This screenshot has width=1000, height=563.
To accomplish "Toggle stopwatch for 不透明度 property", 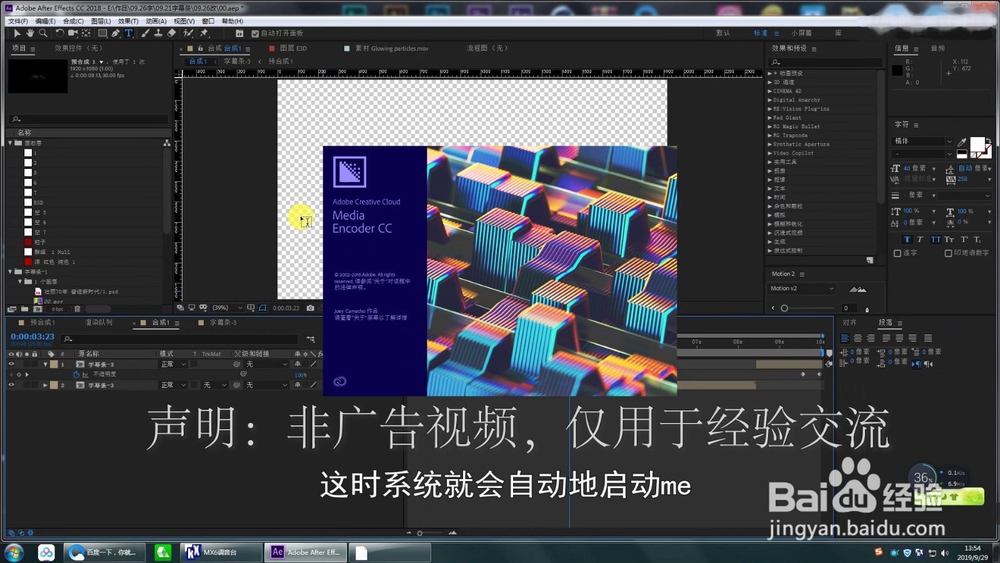I will click(76, 374).
